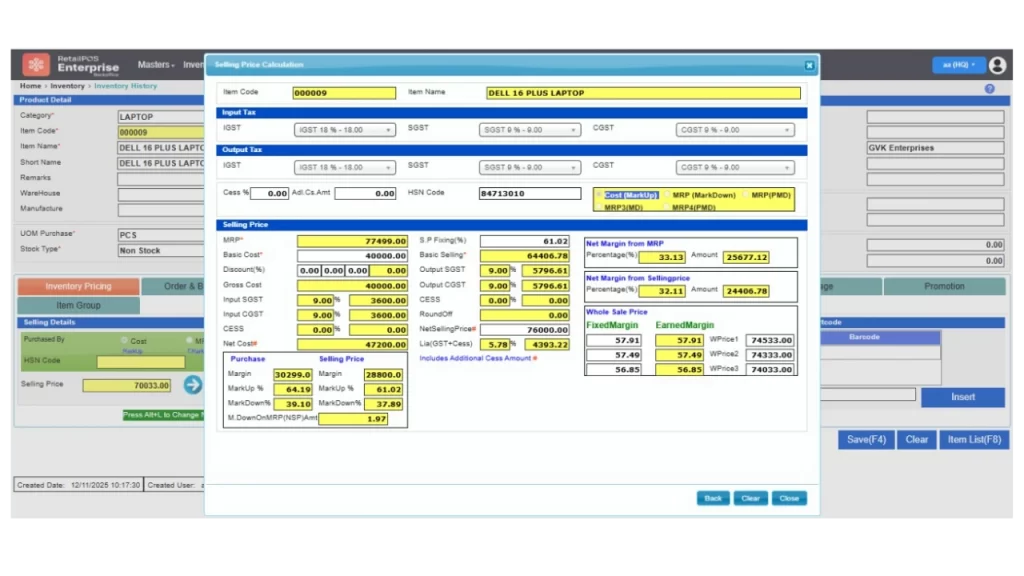The height and width of the screenshot is (576, 1024).
Task: Go to the Inventory breadcrumb link
Action: (x=67, y=86)
